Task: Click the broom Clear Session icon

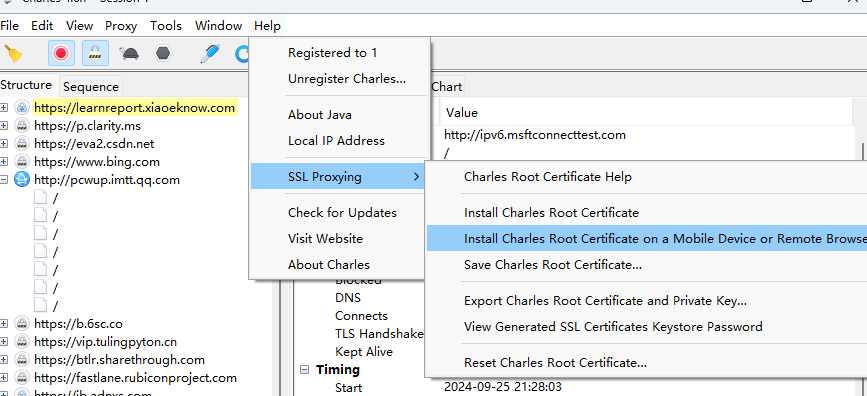Action: tap(13, 54)
